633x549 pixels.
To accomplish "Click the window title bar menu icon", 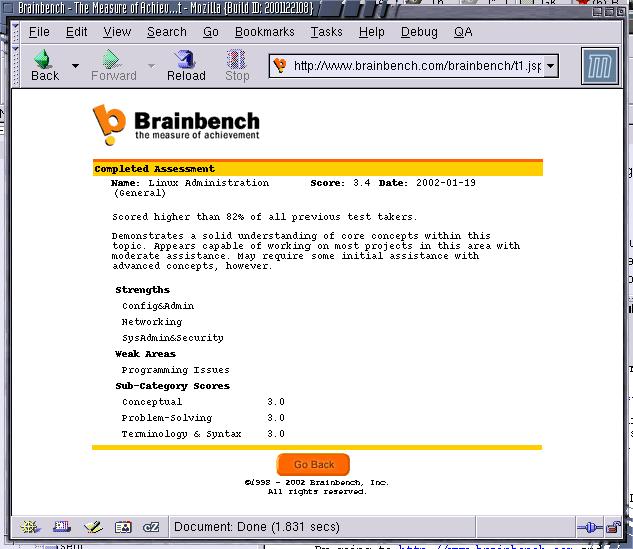I will click(x=8, y=8).
